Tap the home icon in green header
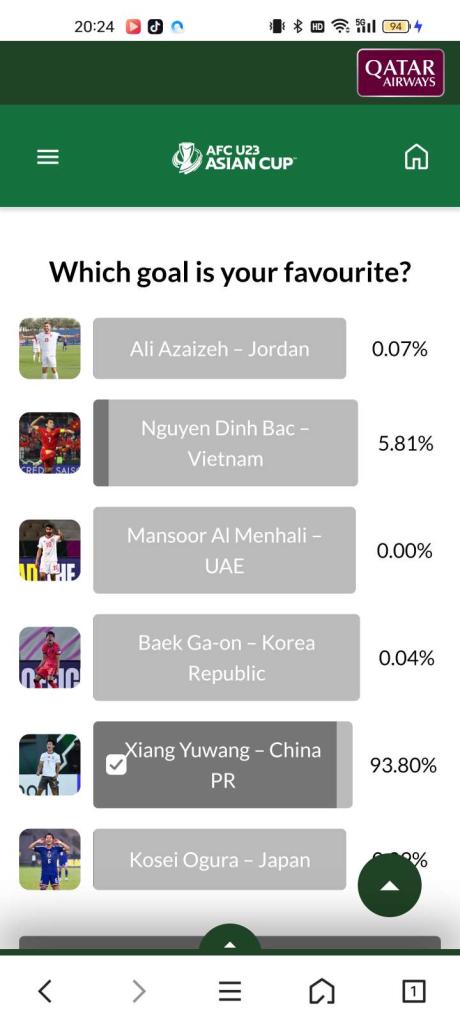 pos(417,157)
